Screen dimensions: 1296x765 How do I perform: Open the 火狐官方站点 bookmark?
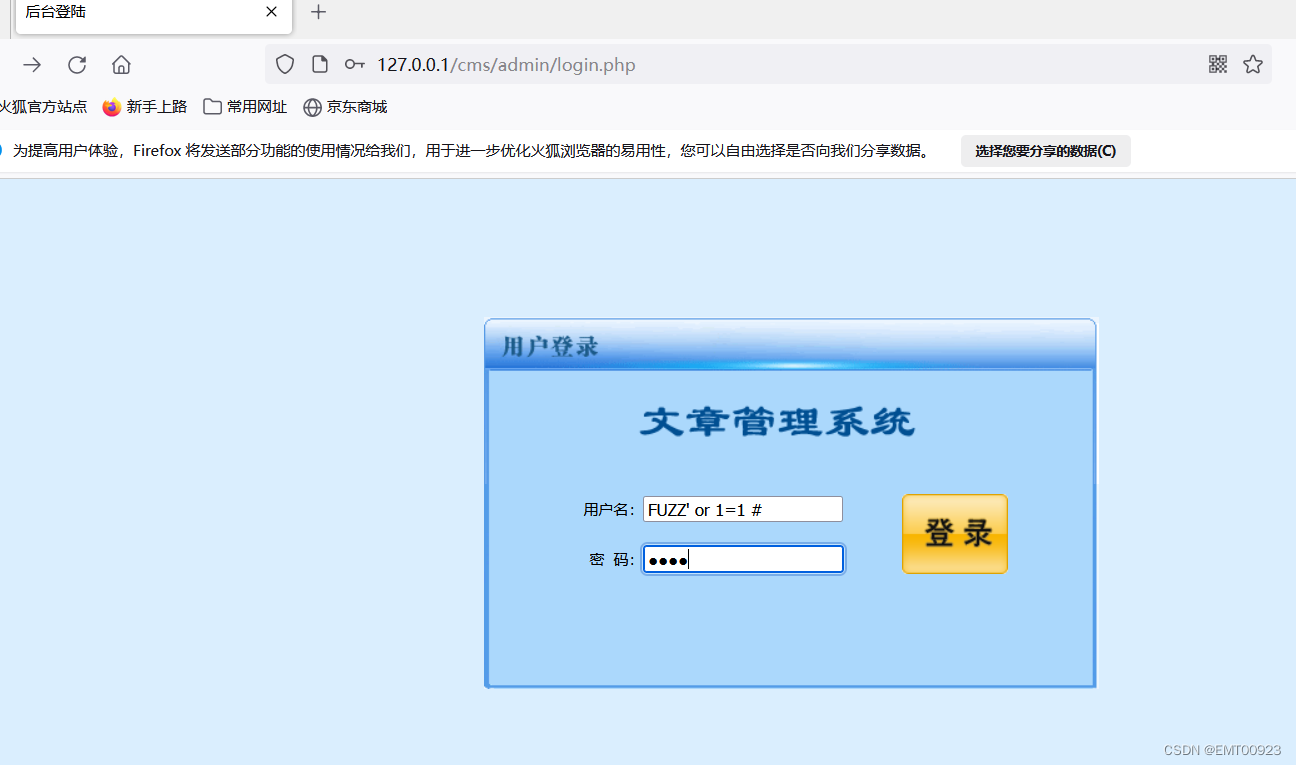click(43, 107)
